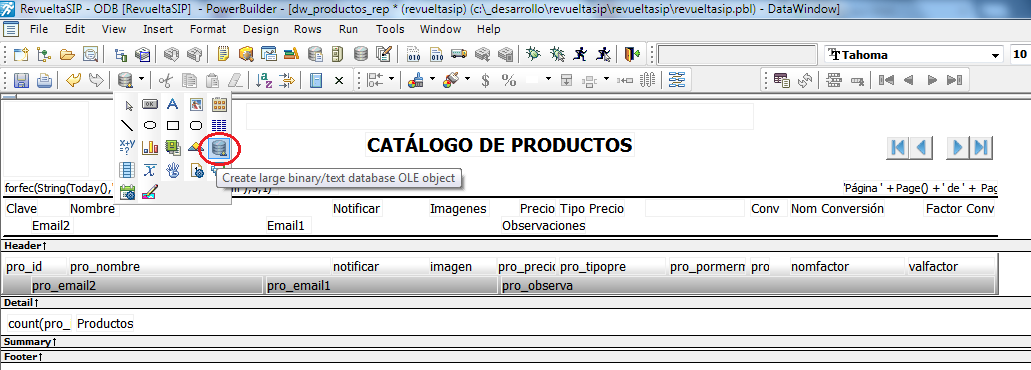Click the Print icon in toolbar

(x=44, y=80)
